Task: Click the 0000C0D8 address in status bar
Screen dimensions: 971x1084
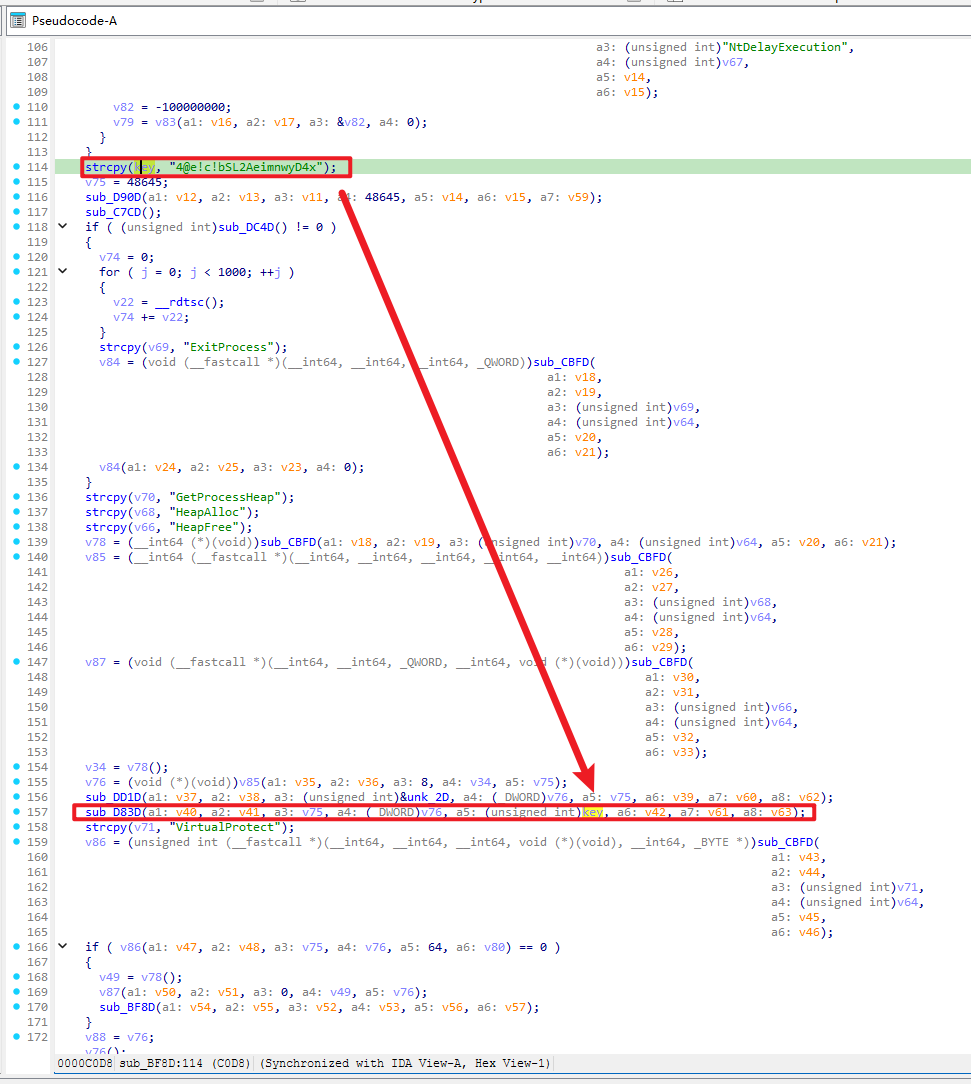Action: tap(85, 1063)
